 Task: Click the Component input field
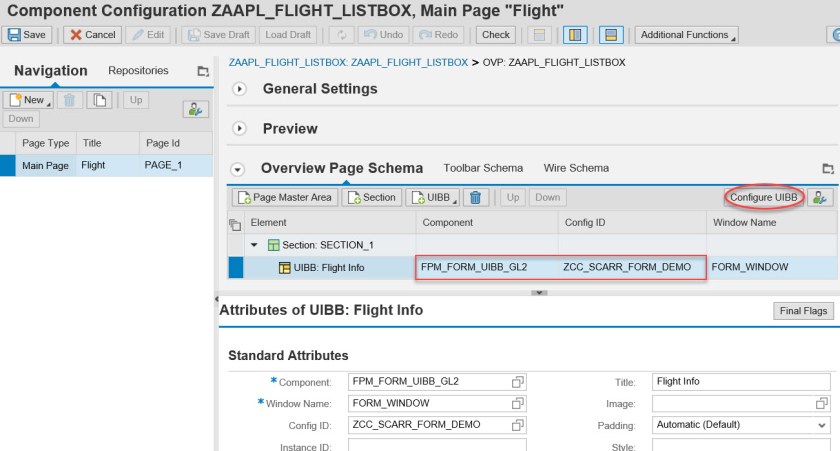pos(437,382)
